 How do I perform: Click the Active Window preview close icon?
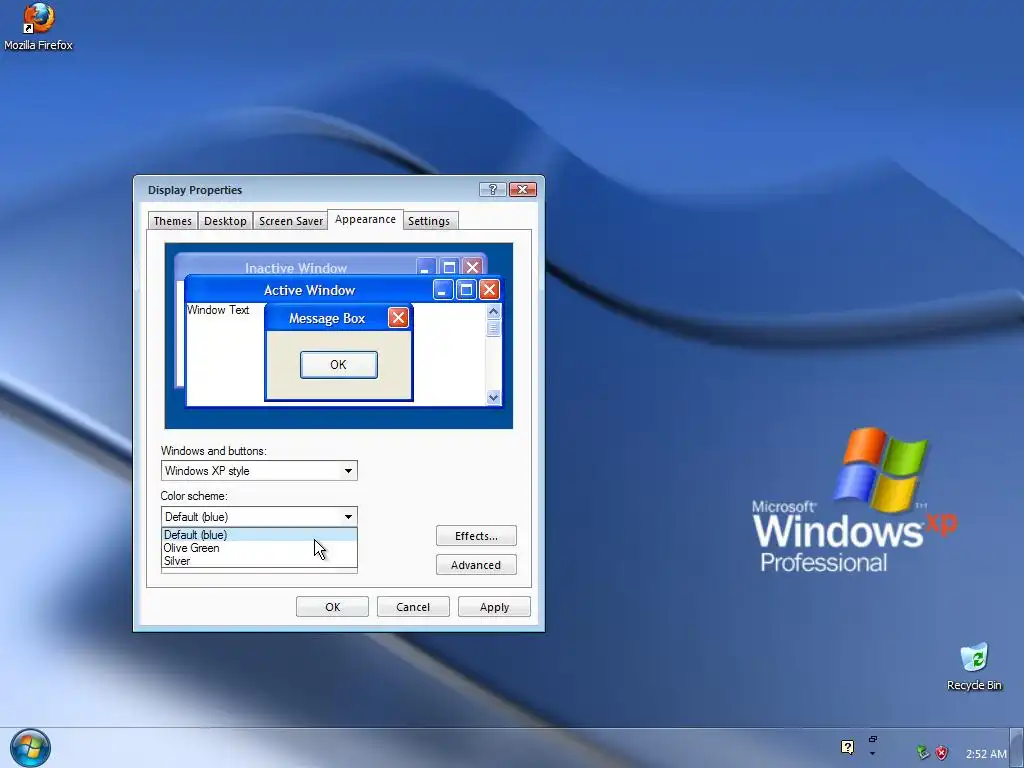(489, 289)
